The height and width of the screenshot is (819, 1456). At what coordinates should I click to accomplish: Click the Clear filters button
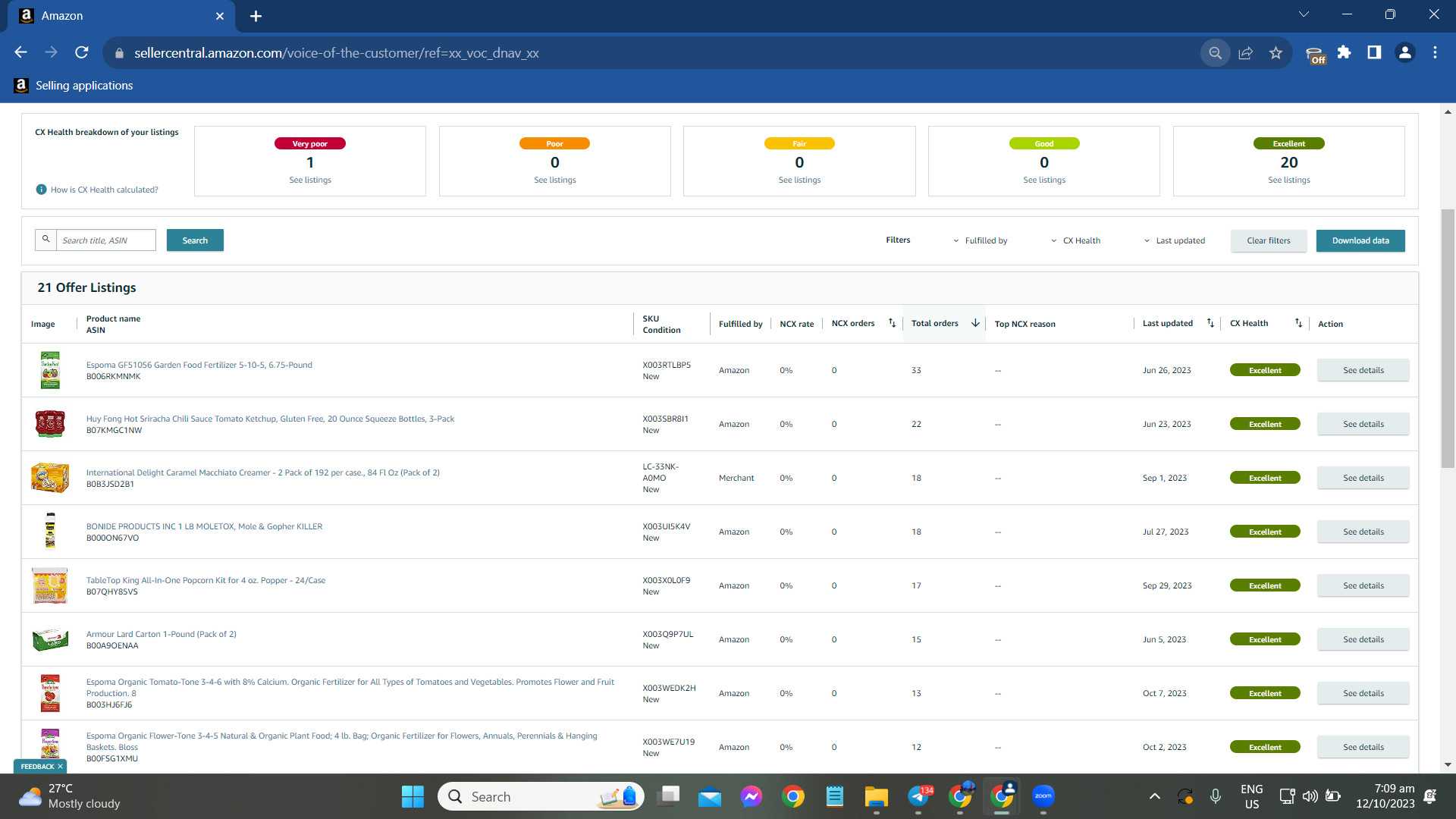1269,240
